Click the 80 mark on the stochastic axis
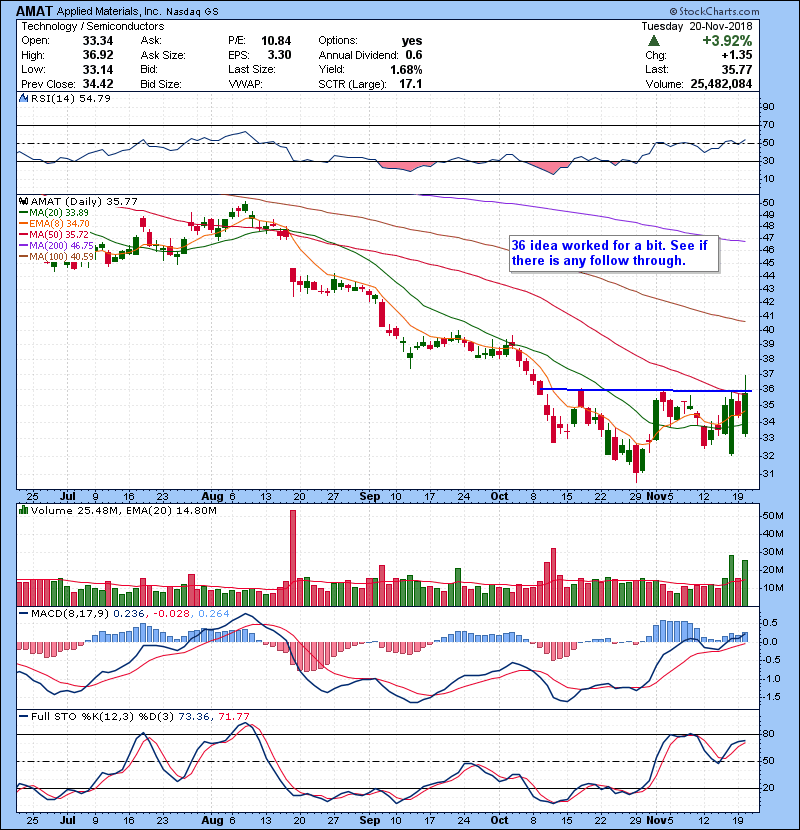The width and height of the screenshot is (800, 830). tap(768, 734)
